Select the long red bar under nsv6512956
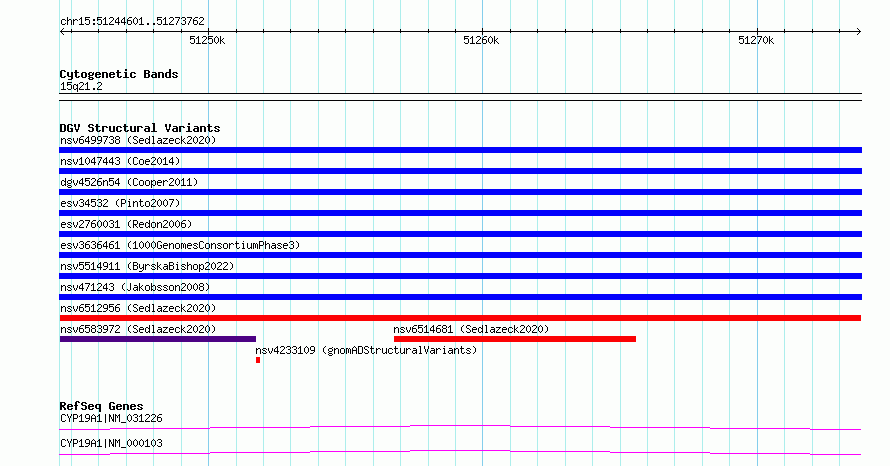 [x=460, y=318]
